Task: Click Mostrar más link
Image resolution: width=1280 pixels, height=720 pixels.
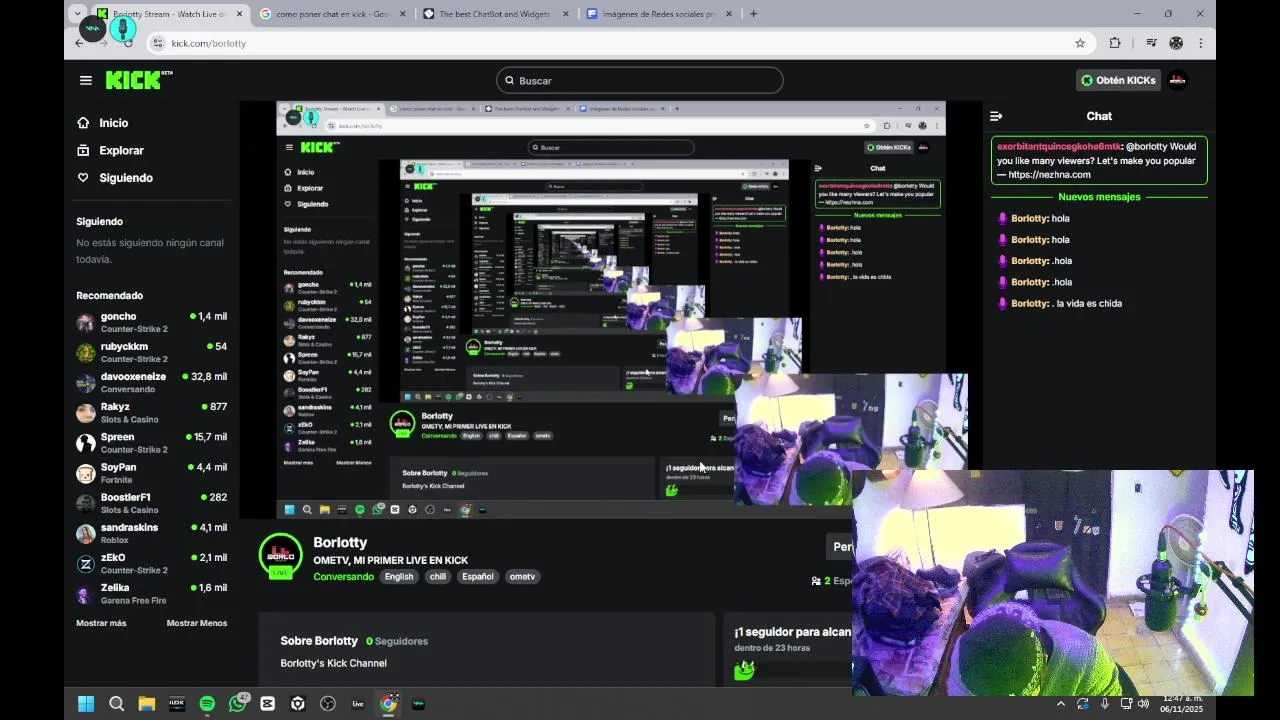Action: click(x=101, y=623)
